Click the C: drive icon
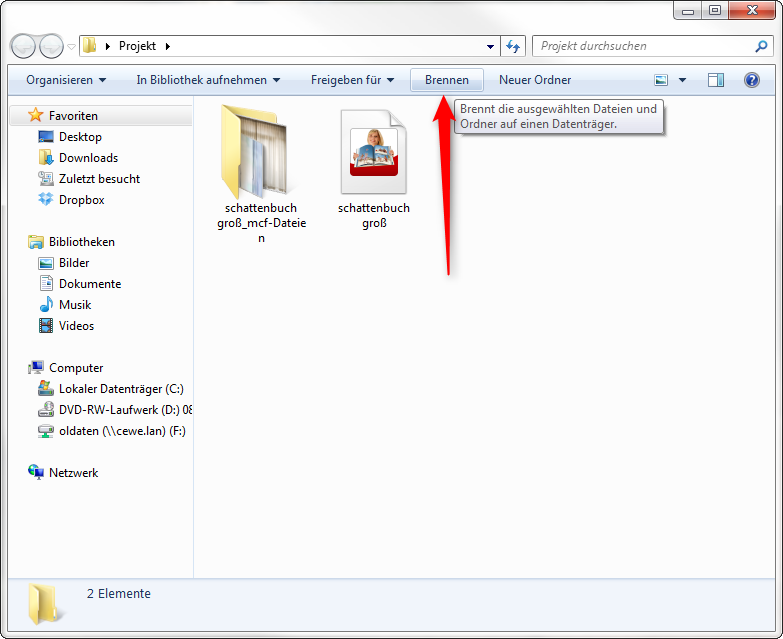 pyautogui.click(x=45, y=388)
